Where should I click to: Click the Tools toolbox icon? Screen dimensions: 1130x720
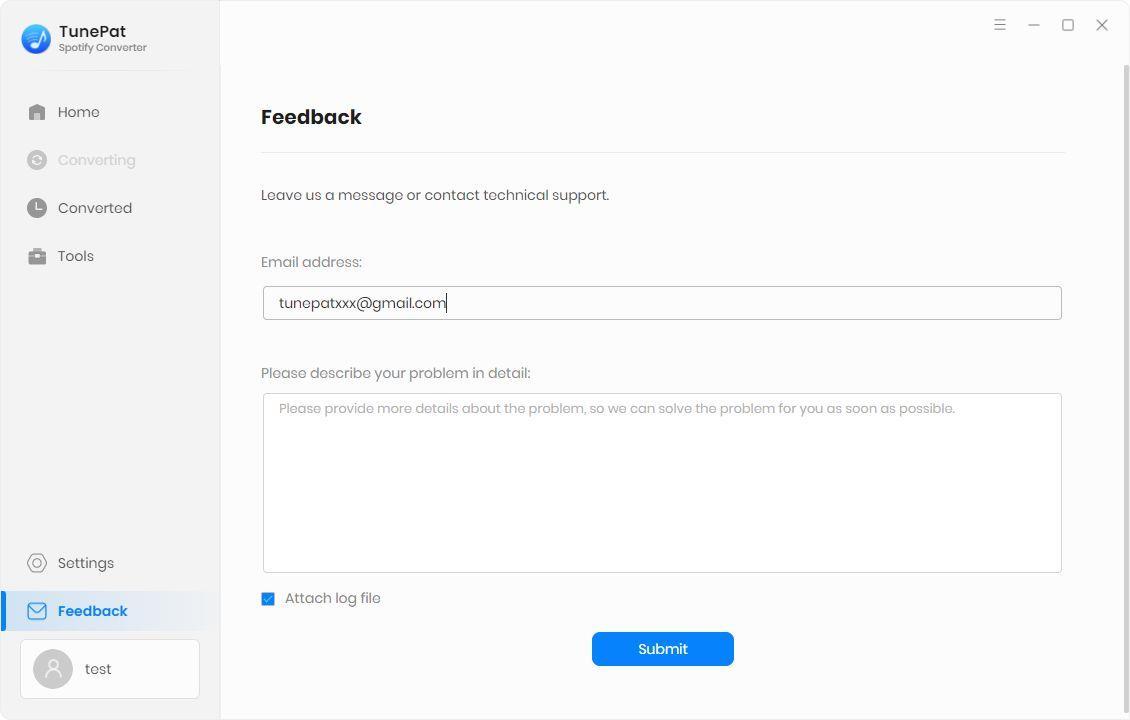[x=37, y=256]
